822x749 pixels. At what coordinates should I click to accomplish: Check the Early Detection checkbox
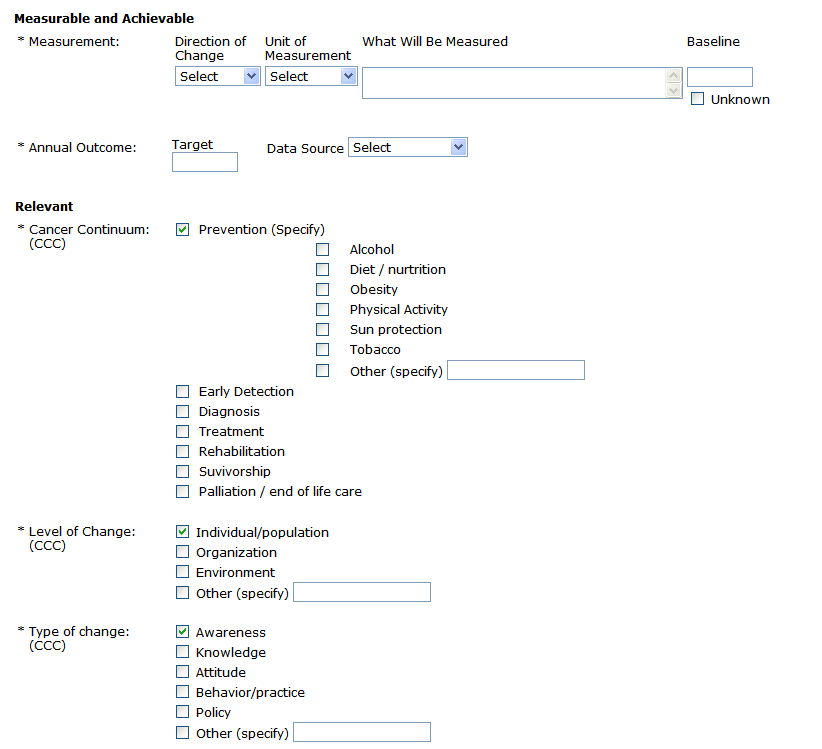click(x=182, y=391)
